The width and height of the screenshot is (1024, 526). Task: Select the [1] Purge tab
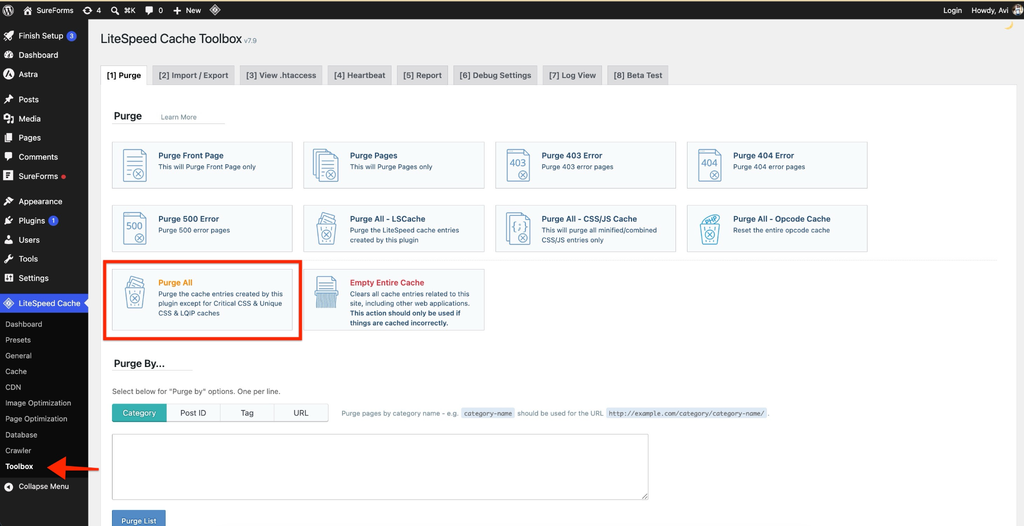[123, 75]
